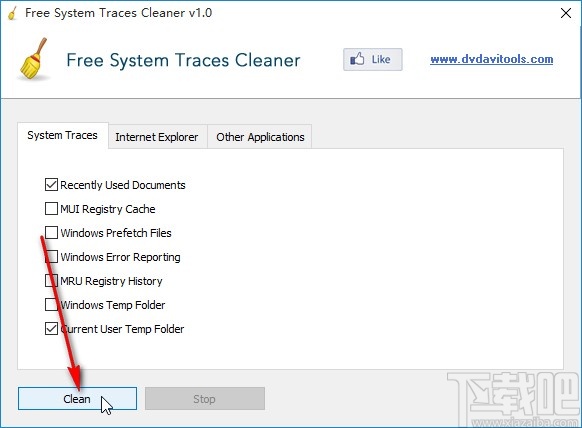Check MRU Registry History option
Screen dimensions: 582x428
[x=51, y=281]
